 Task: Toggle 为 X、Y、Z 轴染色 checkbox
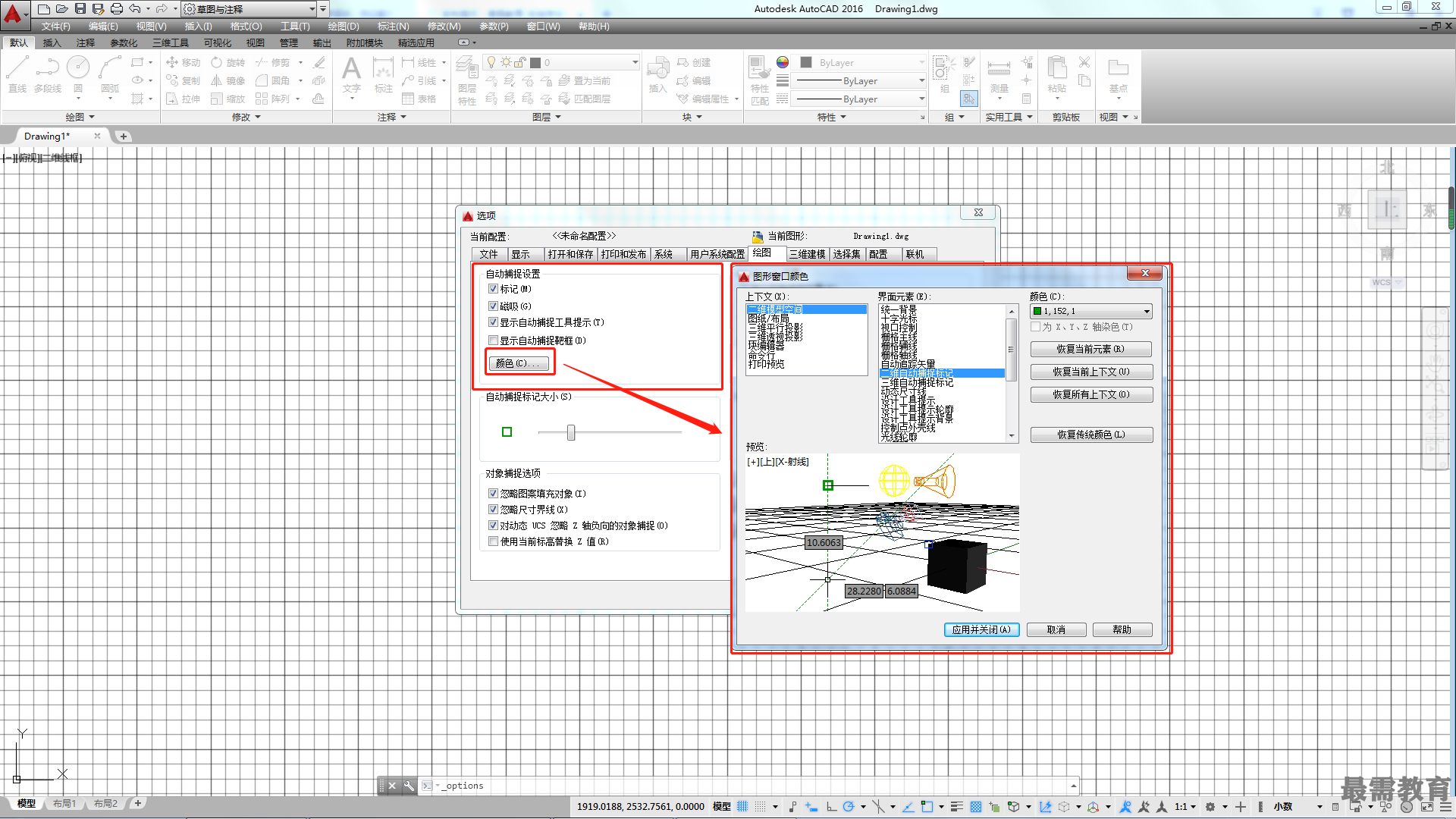pos(1036,327)
